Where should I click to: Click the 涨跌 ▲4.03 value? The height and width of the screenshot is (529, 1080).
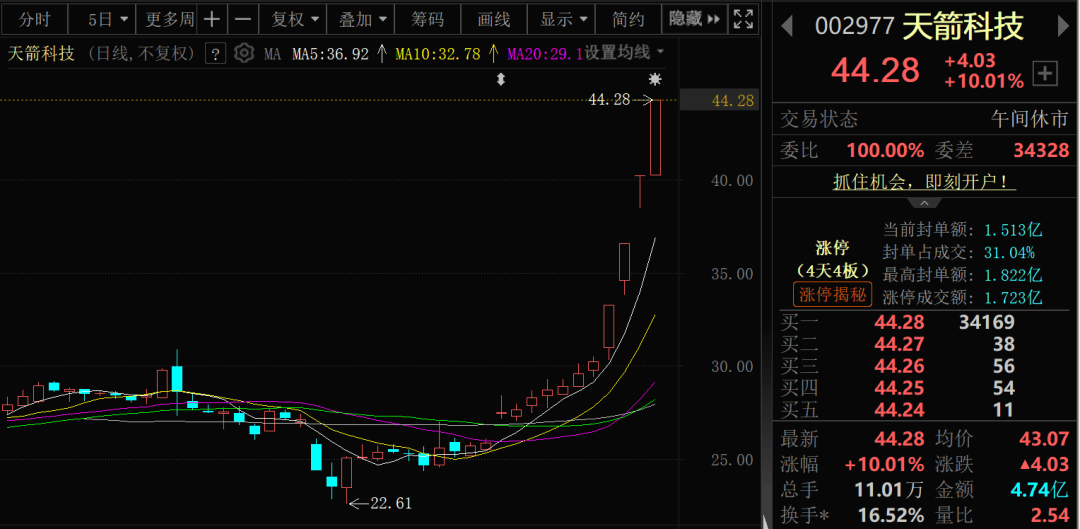pos(1045,464)
